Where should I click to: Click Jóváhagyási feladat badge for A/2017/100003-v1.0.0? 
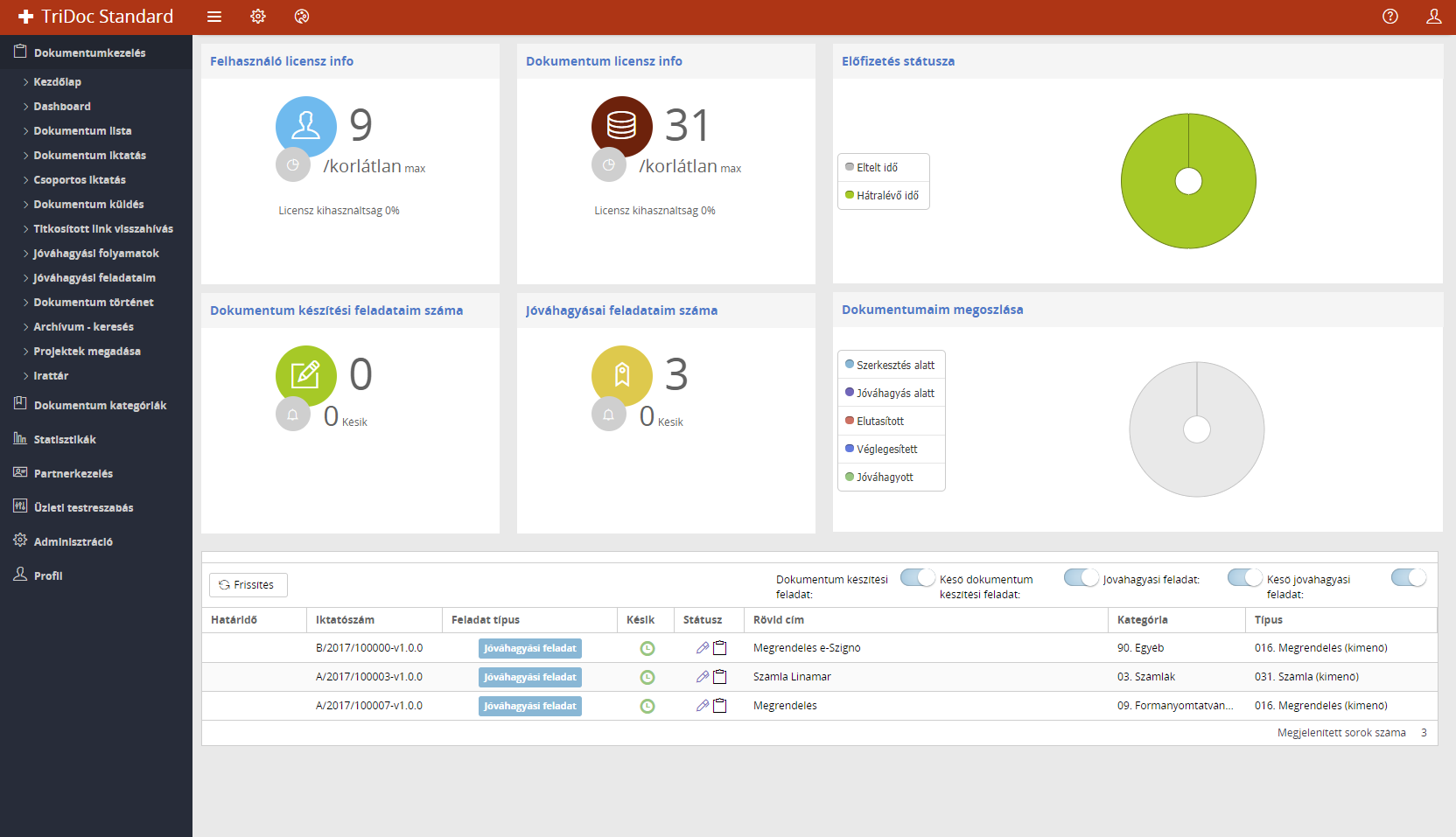click(530, 677)
